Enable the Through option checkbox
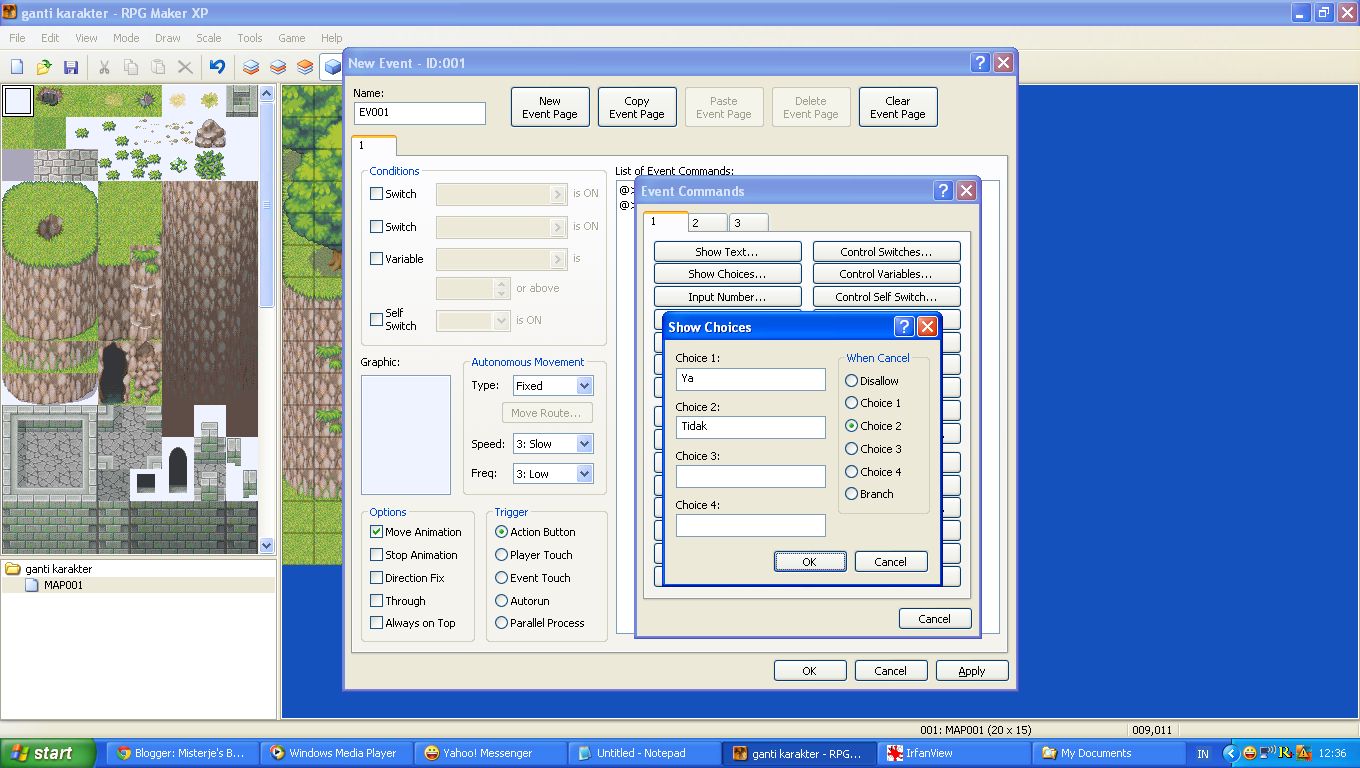 [x=376, y=600]
